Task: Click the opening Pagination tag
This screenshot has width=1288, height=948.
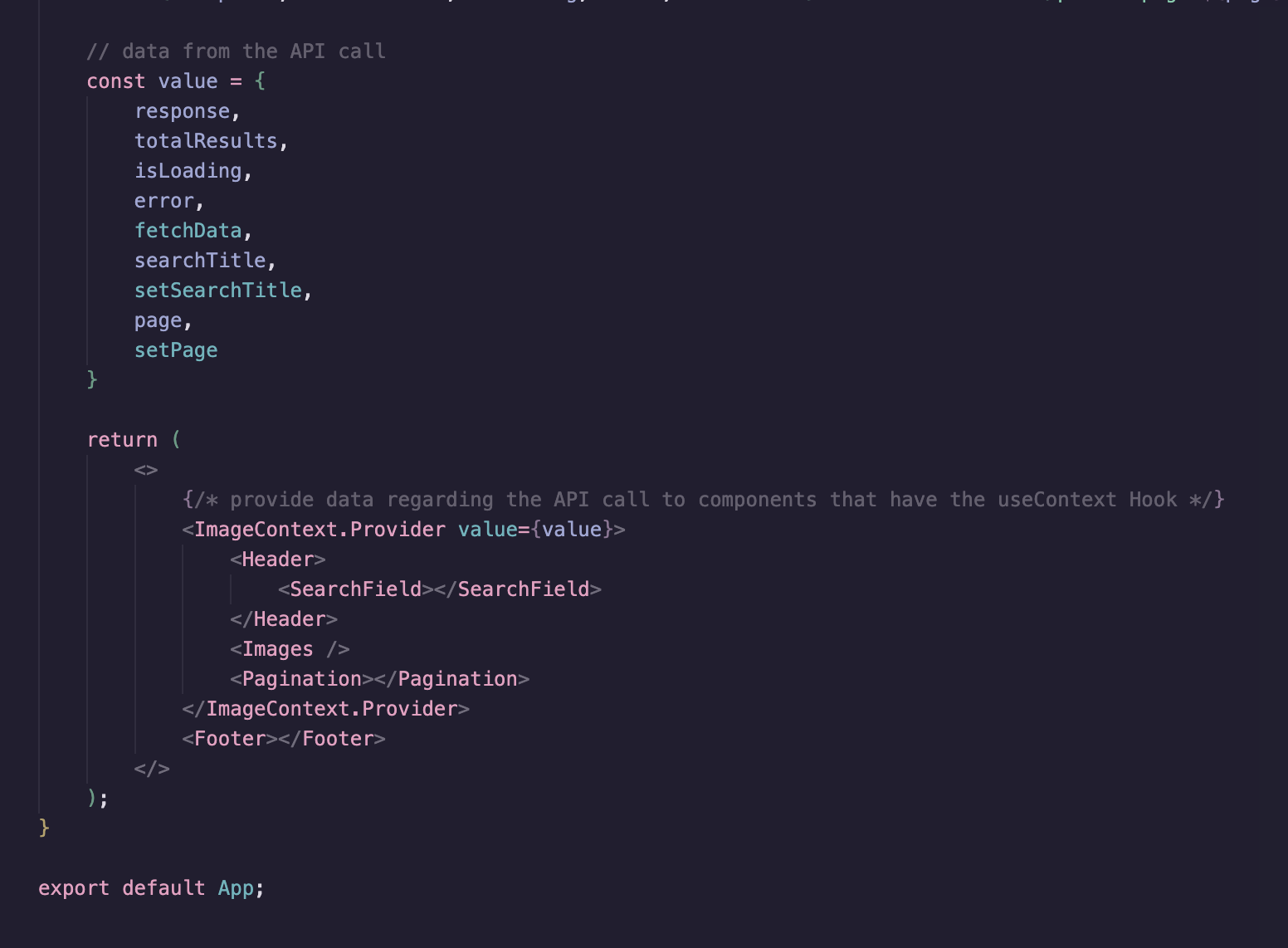Action: (x=301, y=679)
